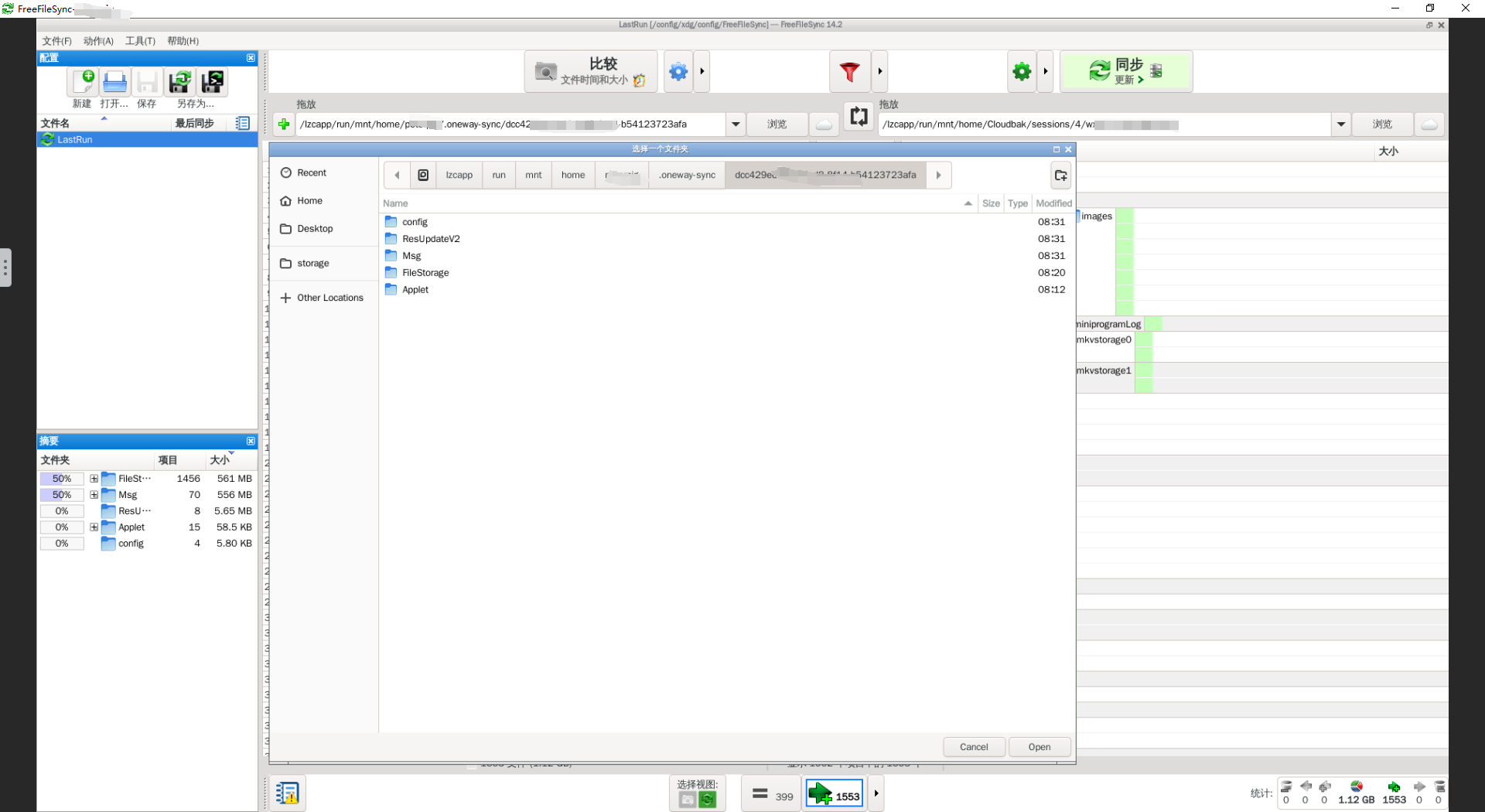Create new configuration with 新建 icon
Image resolution: width=1485 pixels, height=812 pixels.
coord(83,82)
